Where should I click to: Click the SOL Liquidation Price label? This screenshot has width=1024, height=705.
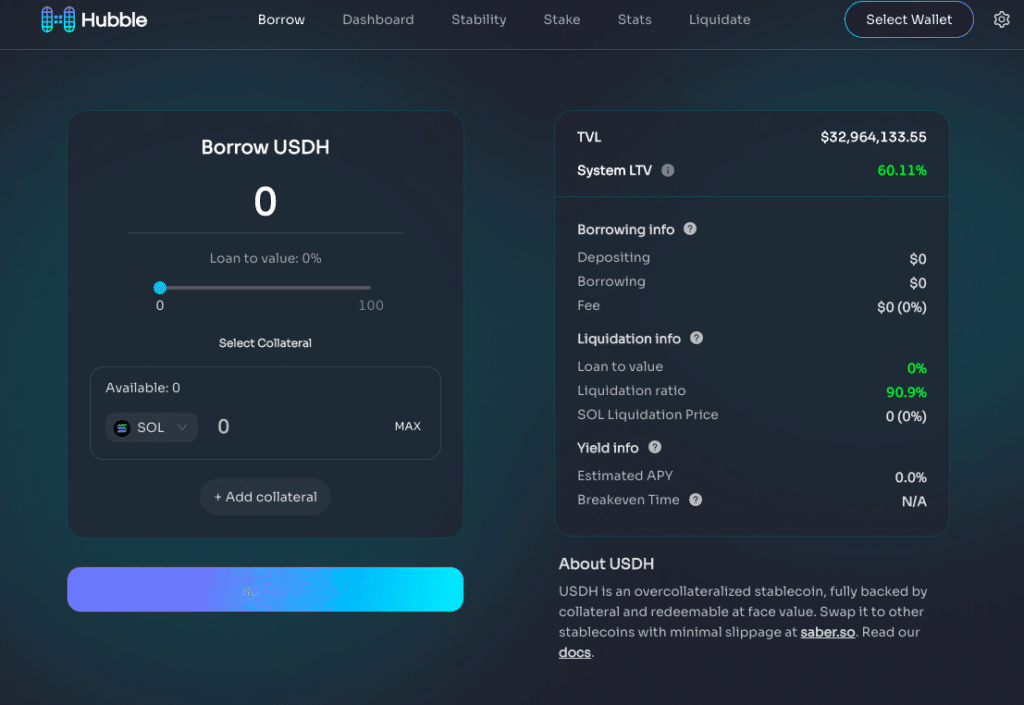[x=648, y=415]
